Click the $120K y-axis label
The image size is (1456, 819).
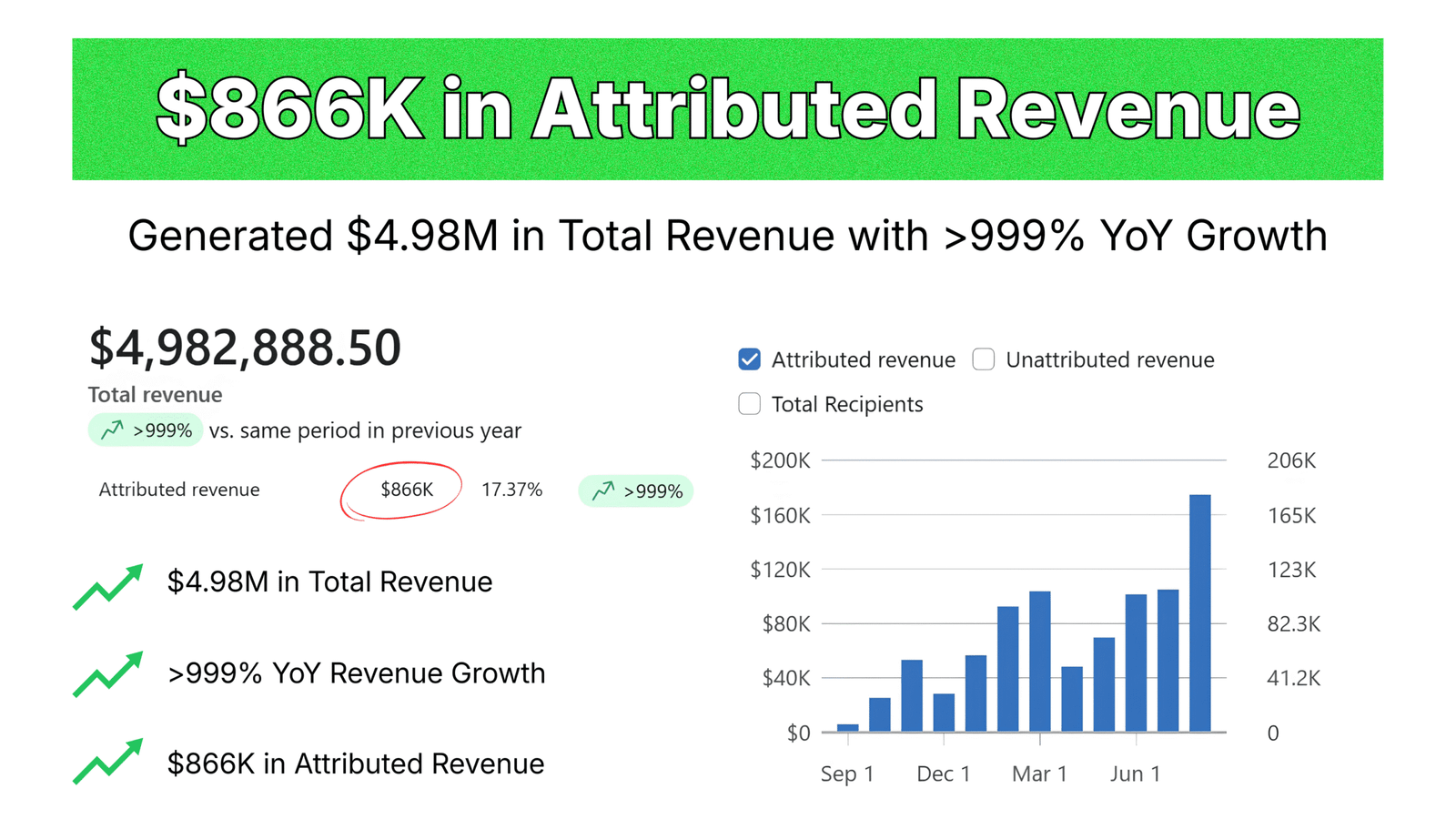780,570
